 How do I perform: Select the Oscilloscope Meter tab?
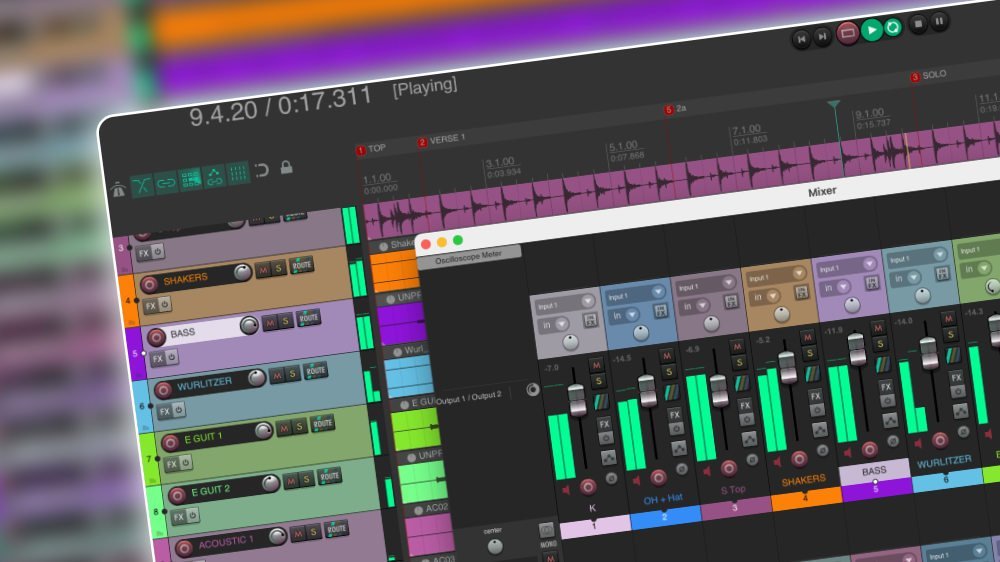point(469,257)
